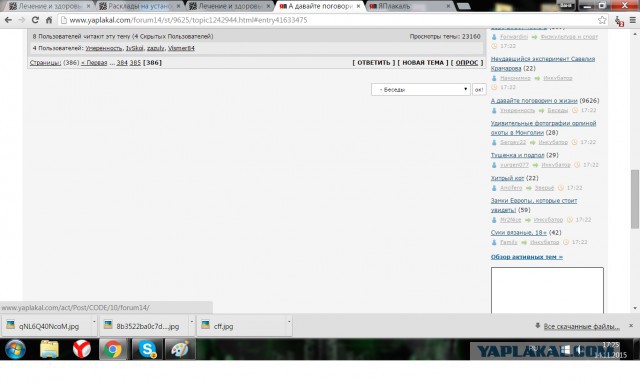The height and width of the screenshot is (381, 640).
Task: Open topic 'Хитрый кот'
Action: (507, 178)
